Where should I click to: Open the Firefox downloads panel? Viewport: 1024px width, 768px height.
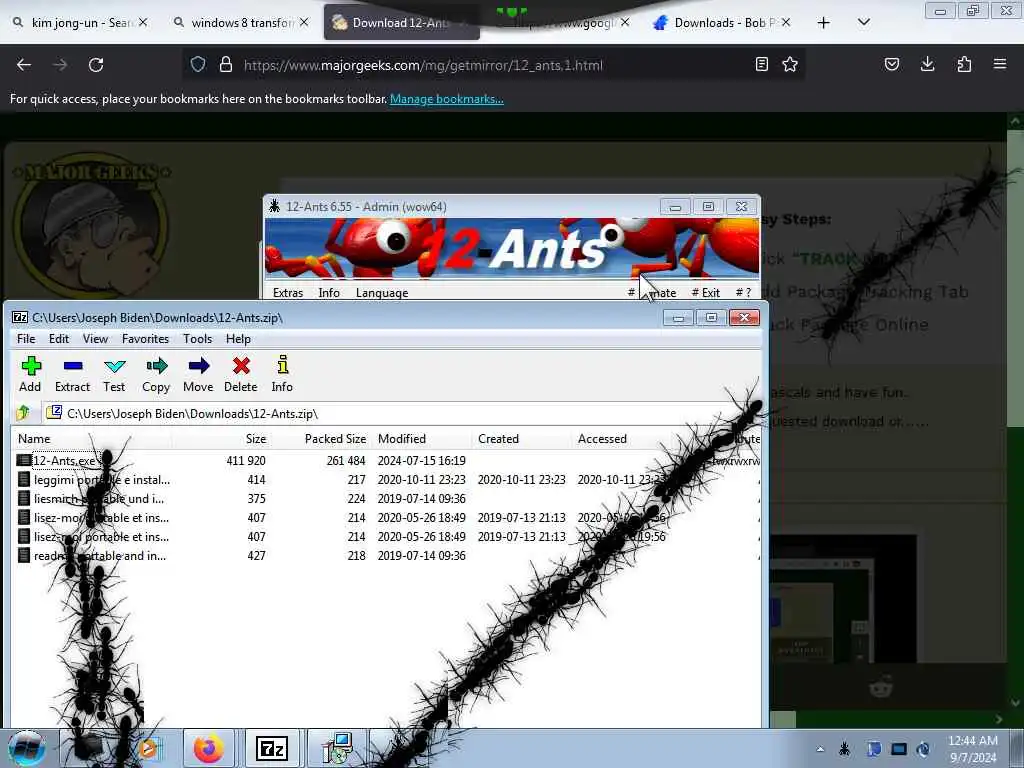[927, 64]
